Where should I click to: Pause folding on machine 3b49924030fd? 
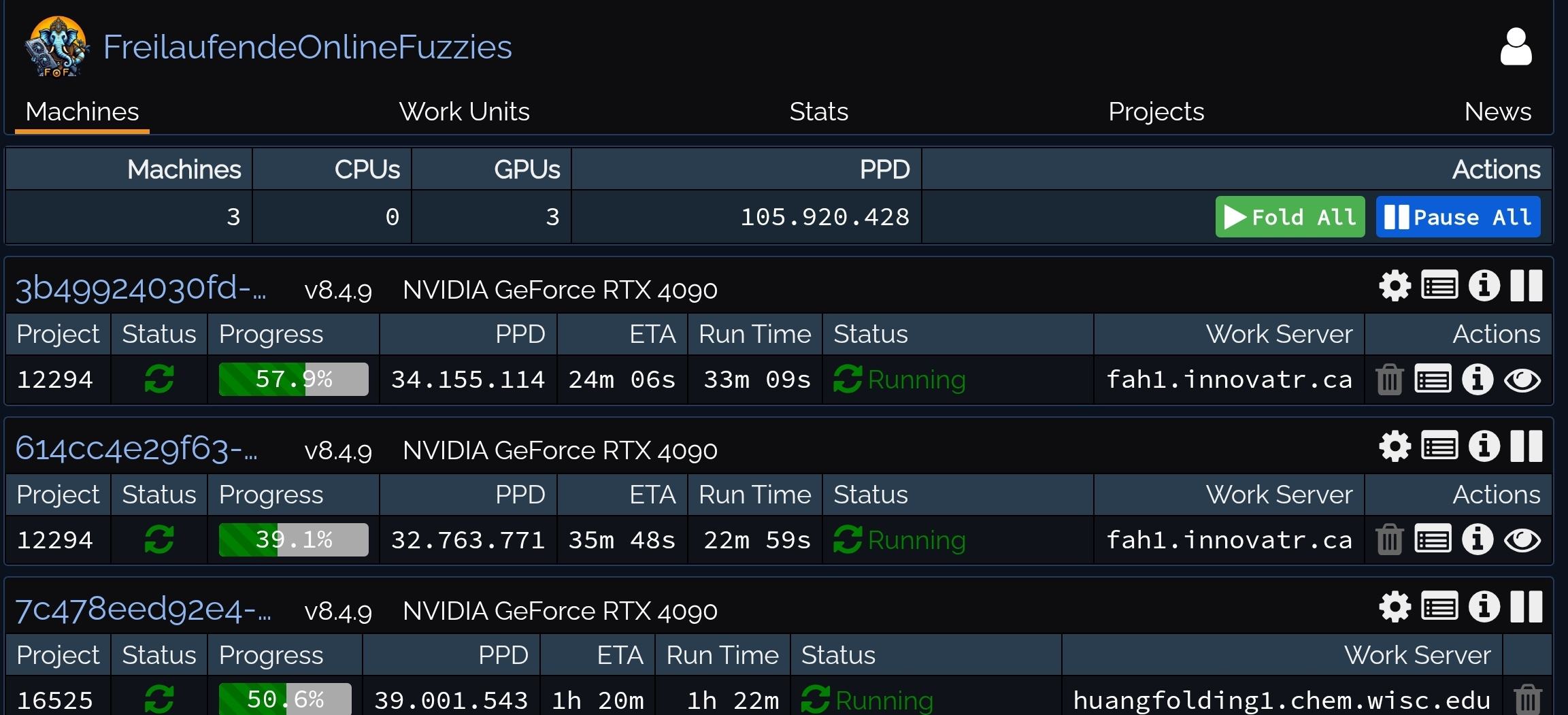(1527, 286)
